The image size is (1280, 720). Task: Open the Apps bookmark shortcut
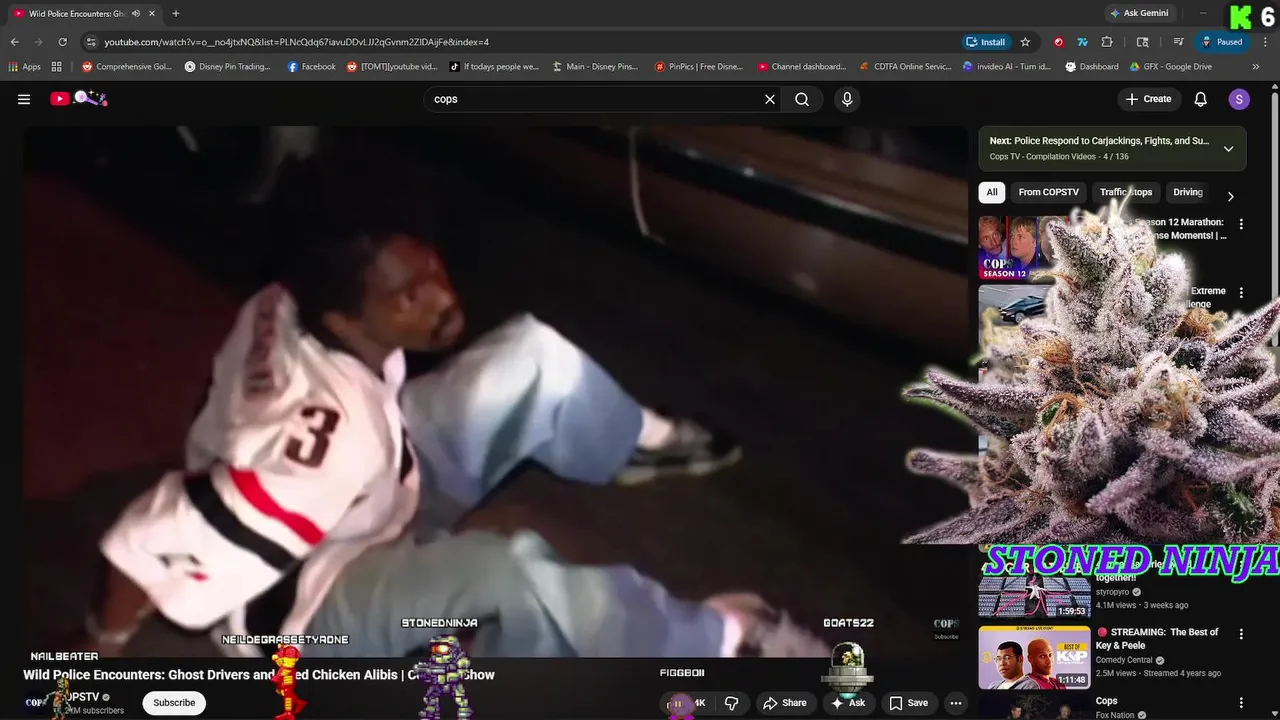pos(25,67)
